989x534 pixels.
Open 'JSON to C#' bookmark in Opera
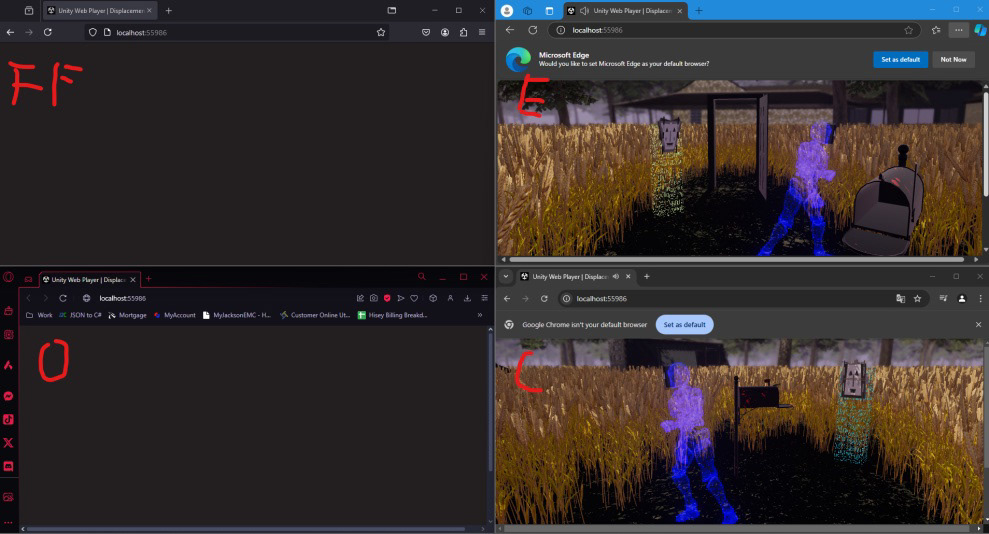point(80,315)
